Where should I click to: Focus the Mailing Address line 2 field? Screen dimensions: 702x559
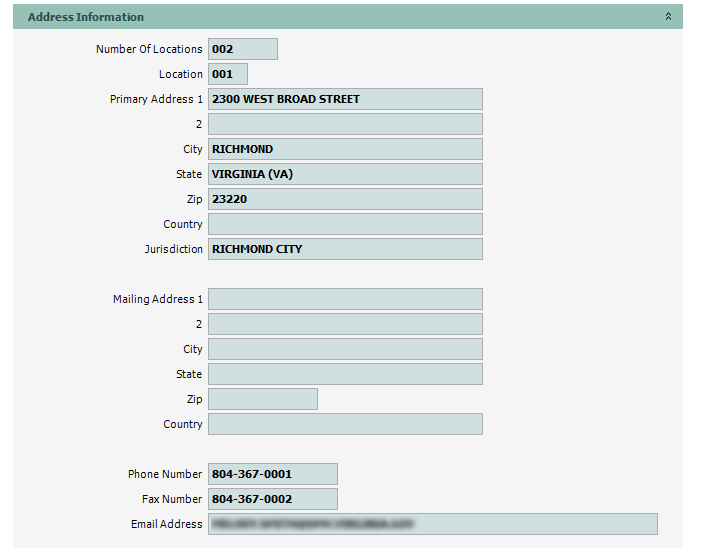point(345,324)
